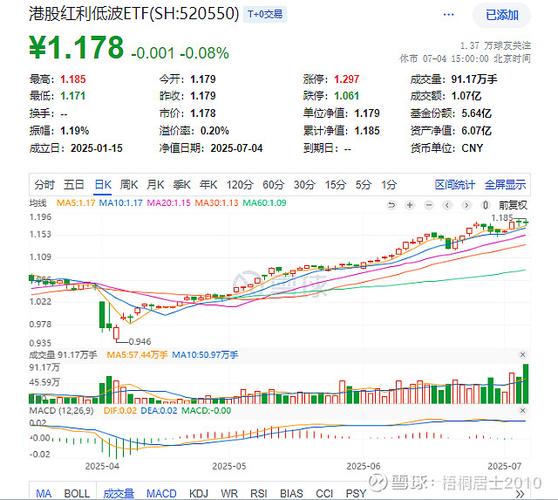Screen dimensions: 558x500
Task: Enable the BIAS indicator
Action: (x=291, y=494)
